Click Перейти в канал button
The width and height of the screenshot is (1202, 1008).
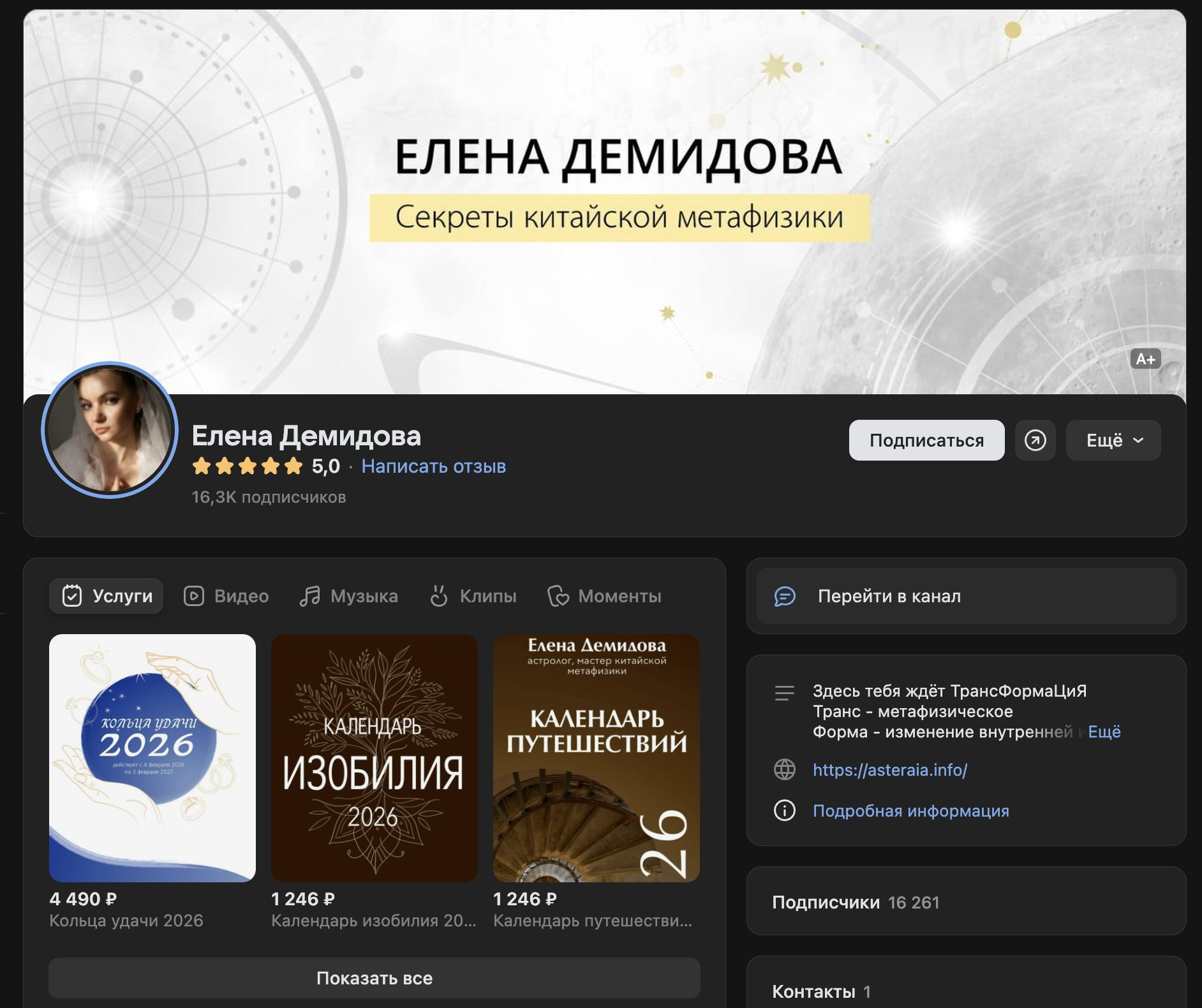point(967,596)
